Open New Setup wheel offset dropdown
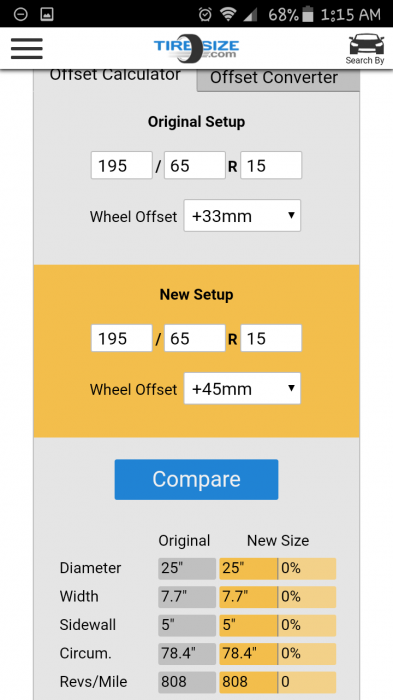 pos(242,389)
